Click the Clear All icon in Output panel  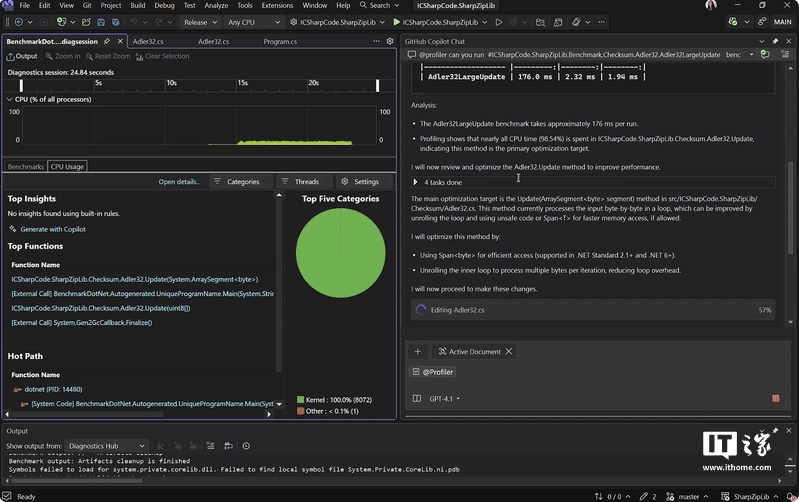click(210, 446)
